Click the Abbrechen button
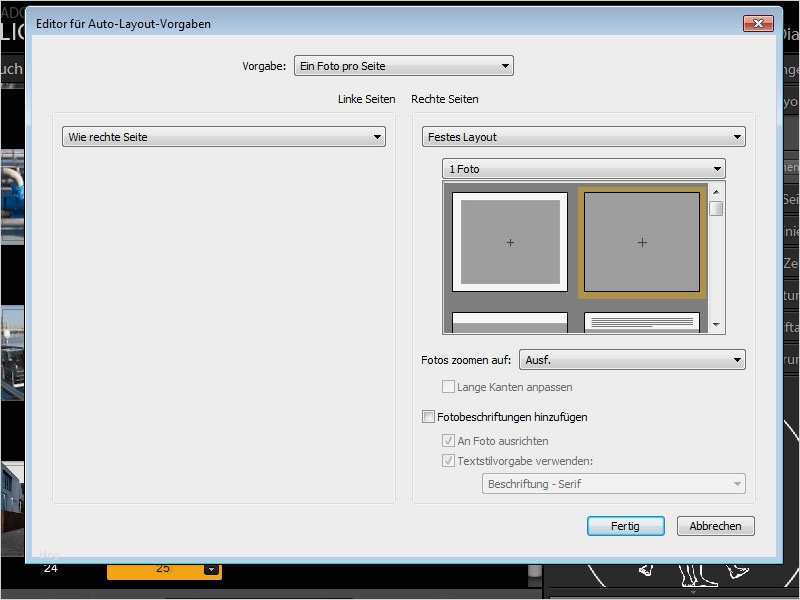The width and height of the screenshot is (800, 600). point(715,526)
